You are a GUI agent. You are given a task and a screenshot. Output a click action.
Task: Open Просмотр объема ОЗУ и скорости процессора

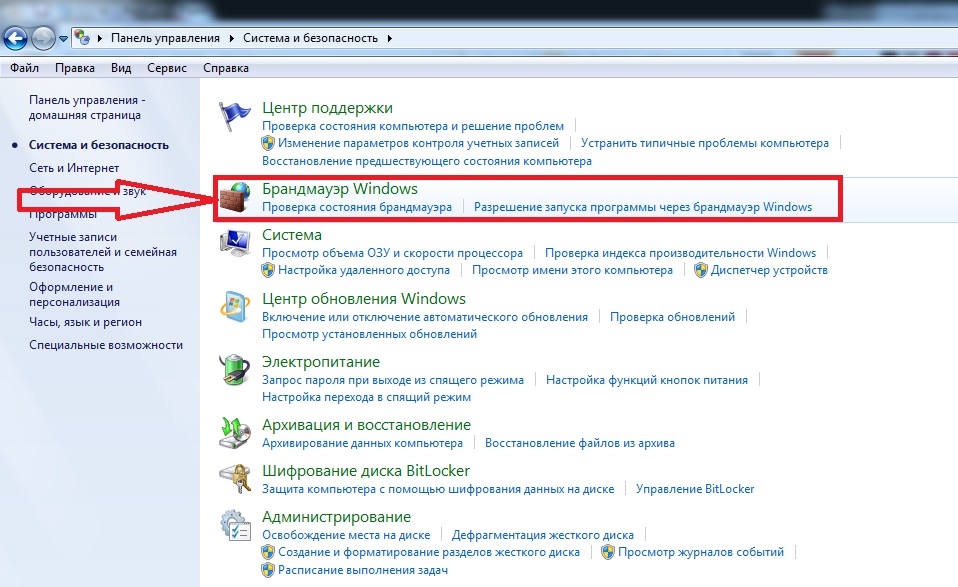(393, 253)
